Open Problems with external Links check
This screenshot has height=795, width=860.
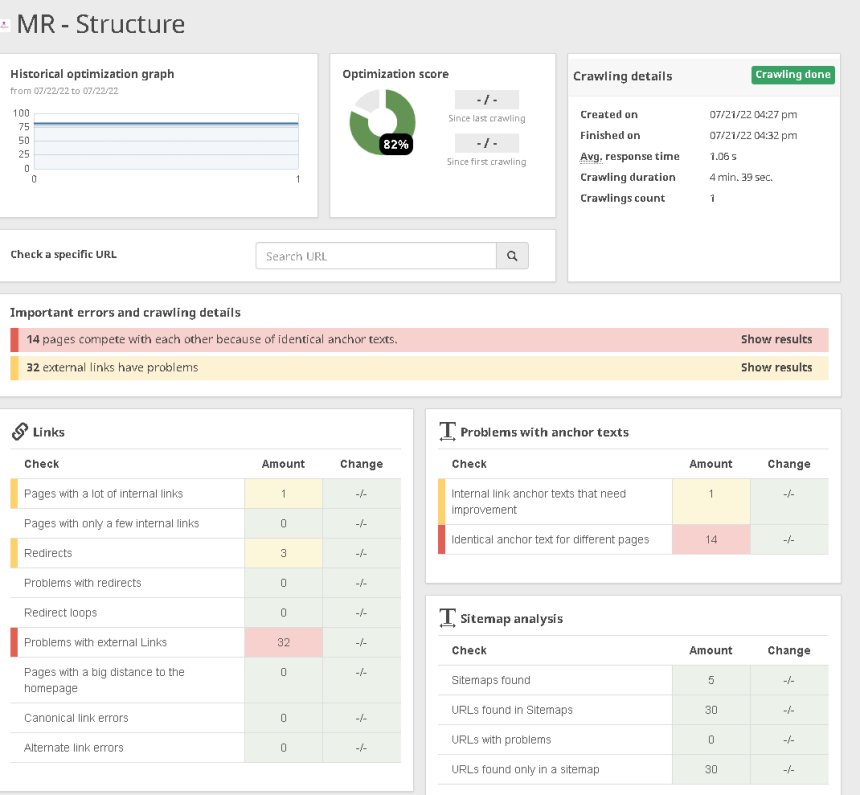coord(95,642)
